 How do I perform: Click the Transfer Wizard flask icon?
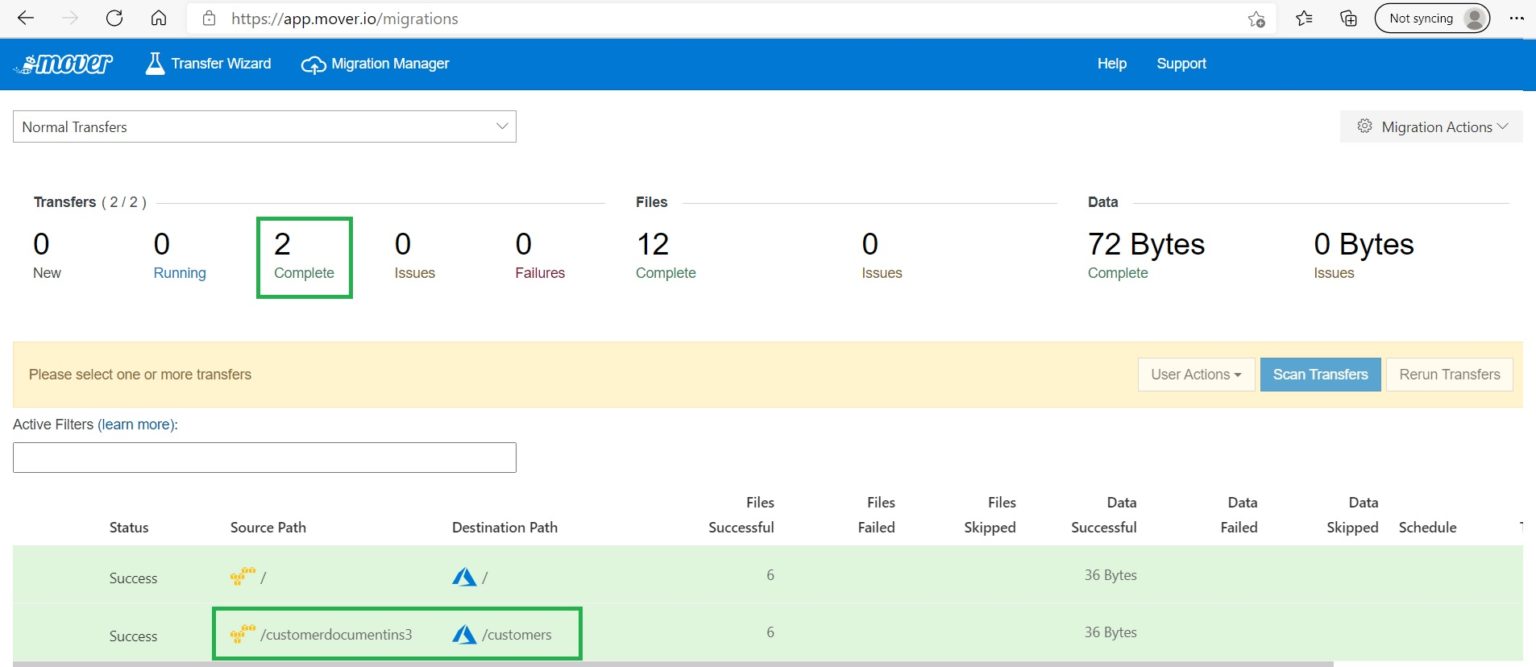pos(154,63)
